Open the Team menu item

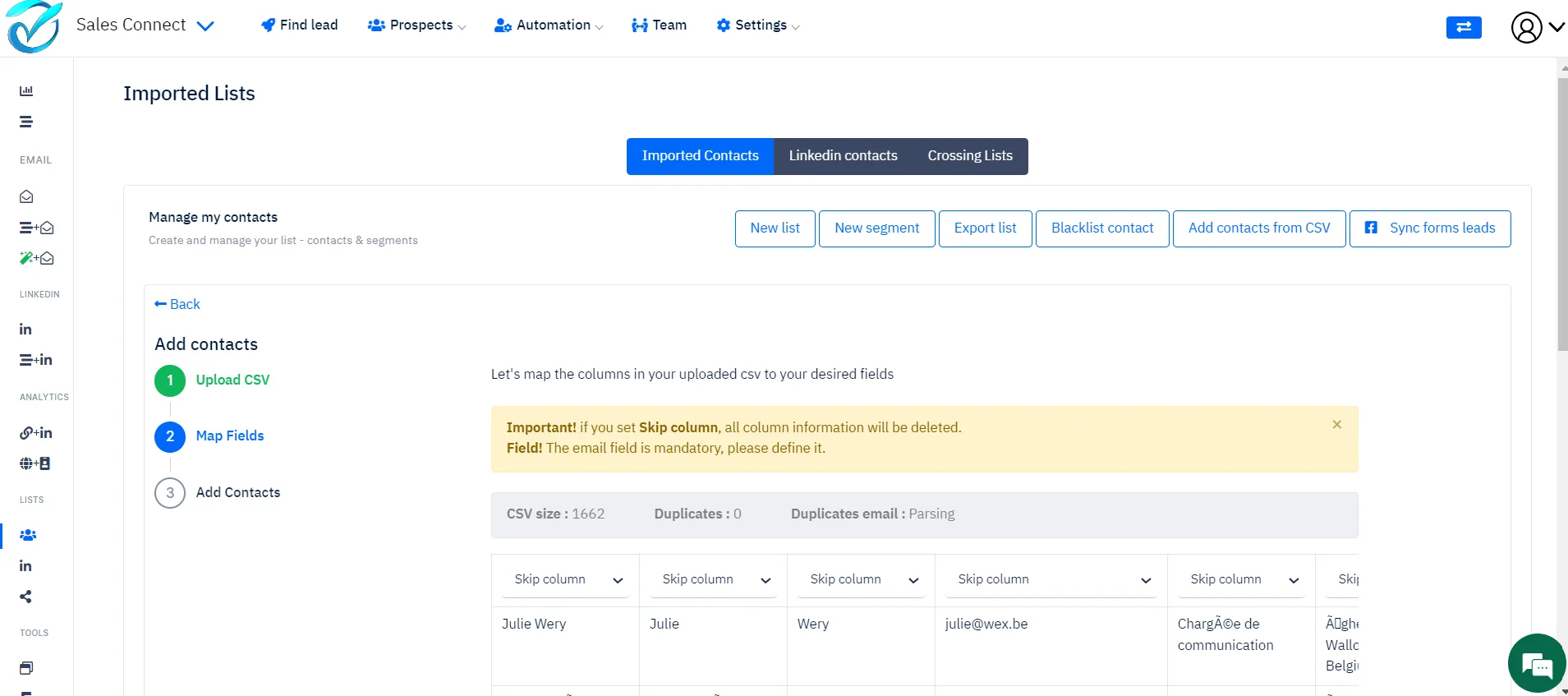(660, 25)
